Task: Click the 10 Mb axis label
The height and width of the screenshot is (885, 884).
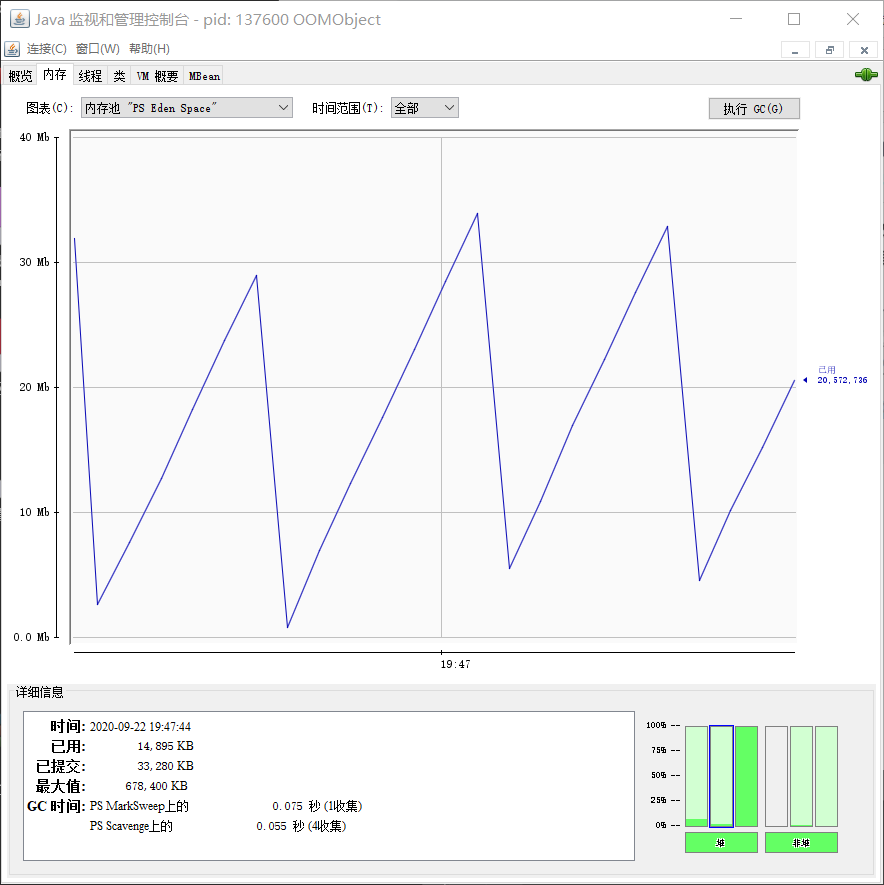Action: pyautogui.click(x=34, y=512)
